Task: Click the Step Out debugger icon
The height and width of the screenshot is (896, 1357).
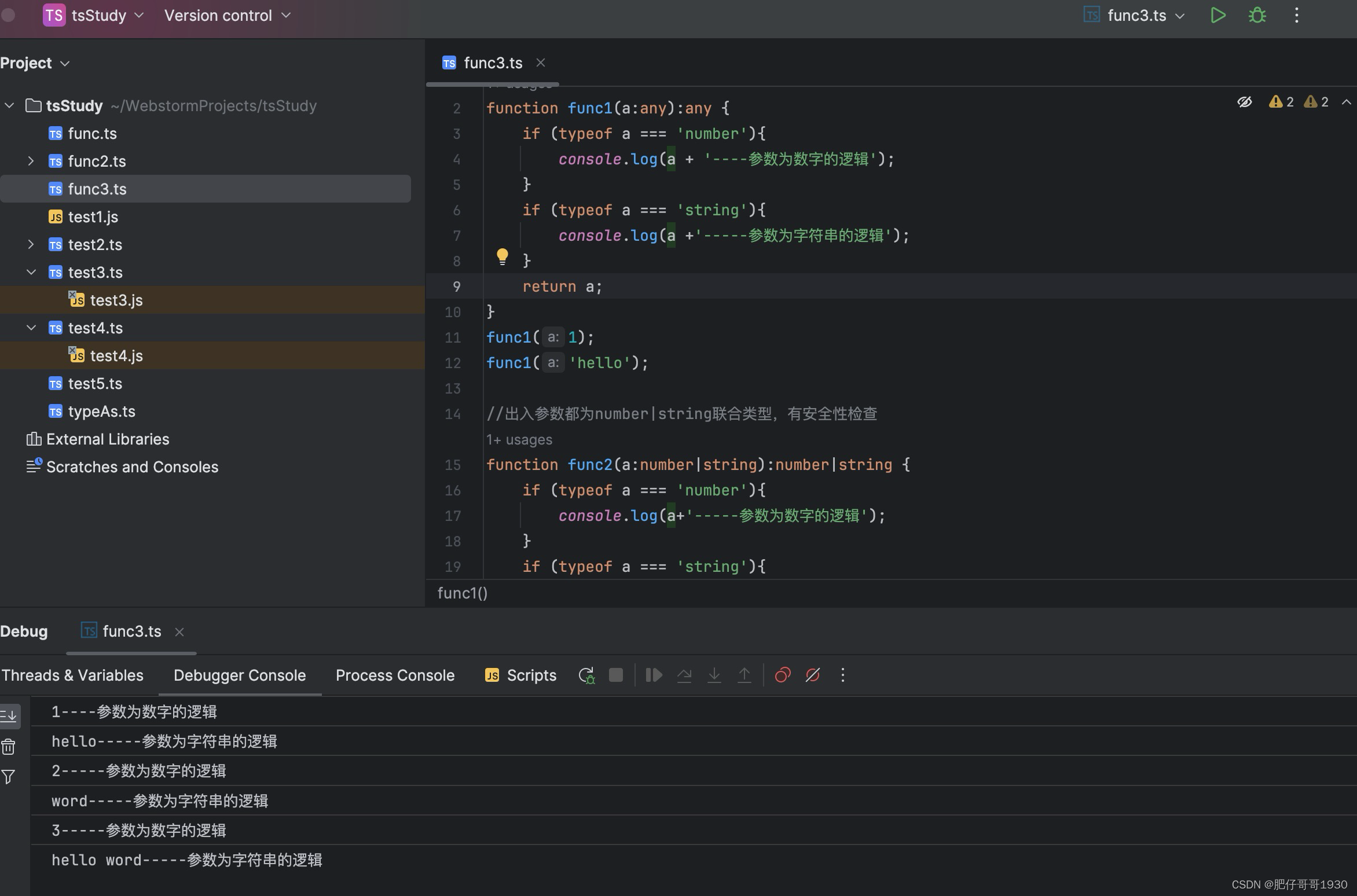Action: coord(744,675)
